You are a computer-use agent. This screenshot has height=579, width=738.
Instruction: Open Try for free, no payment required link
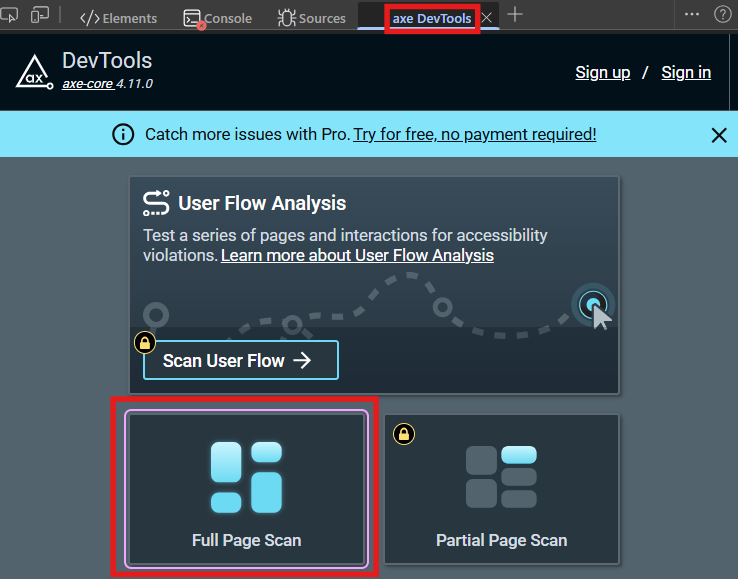(475, 135)
